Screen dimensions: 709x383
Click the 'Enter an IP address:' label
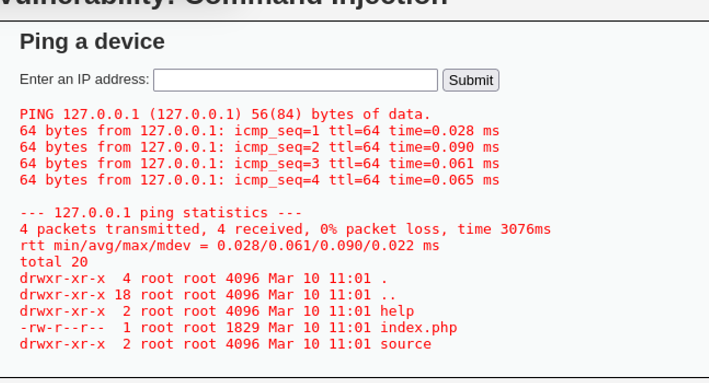(x=84, y=79)
